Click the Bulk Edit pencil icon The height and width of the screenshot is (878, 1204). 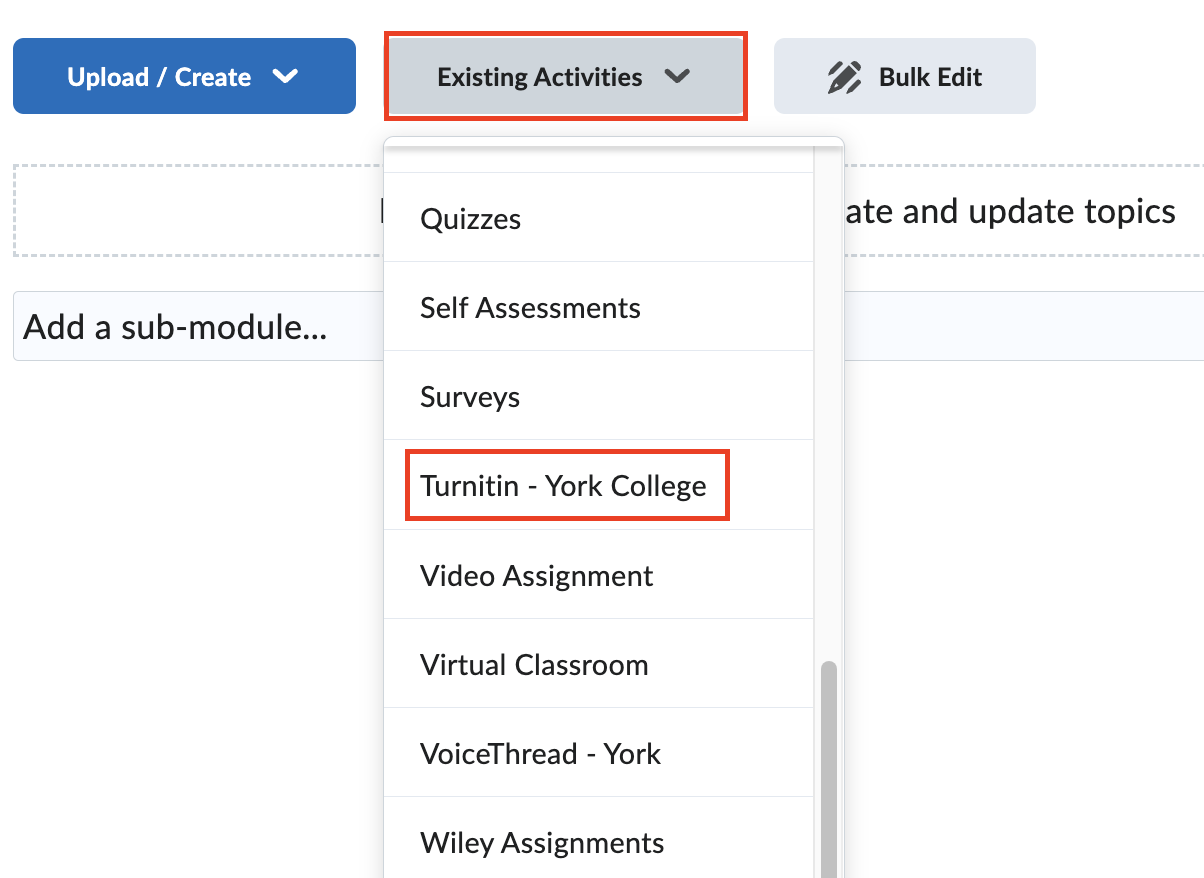coord(845,75)
